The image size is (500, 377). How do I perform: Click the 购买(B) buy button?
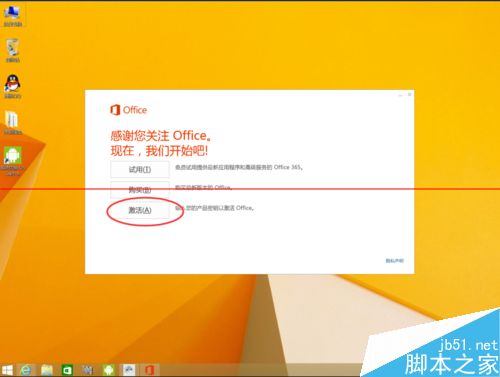click(x=140, y=190)
